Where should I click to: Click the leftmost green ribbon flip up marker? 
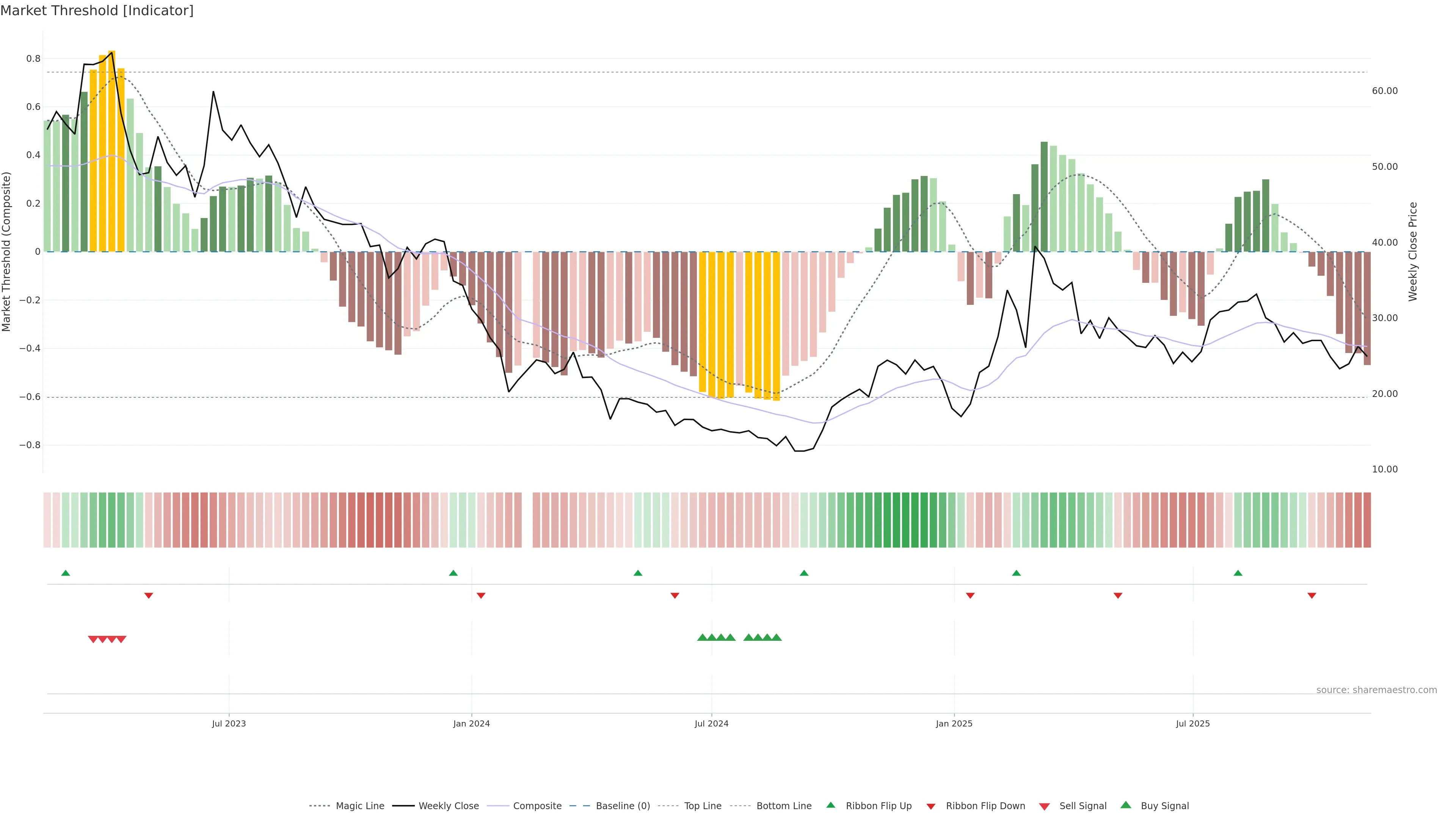[x=66, y=573]
